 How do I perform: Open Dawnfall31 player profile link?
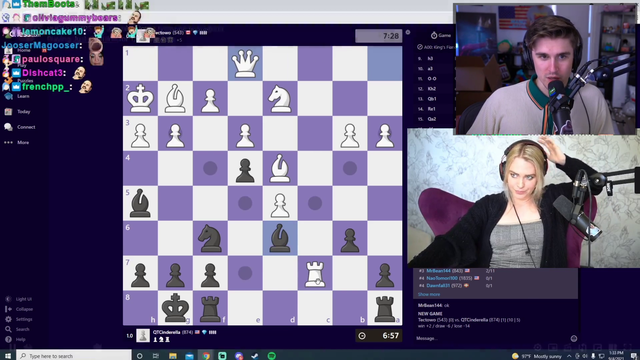pyautogui.click(x=438, y=285)
